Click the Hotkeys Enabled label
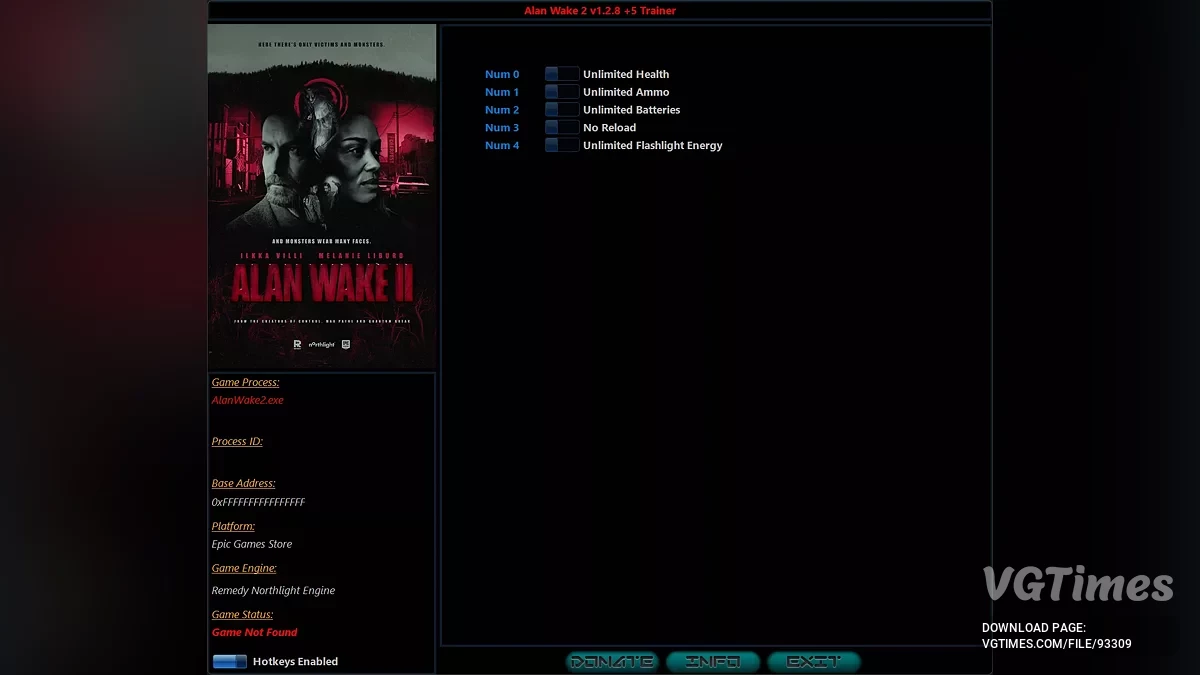Viewport: 1200px width, 675px height. coord(295,662)
